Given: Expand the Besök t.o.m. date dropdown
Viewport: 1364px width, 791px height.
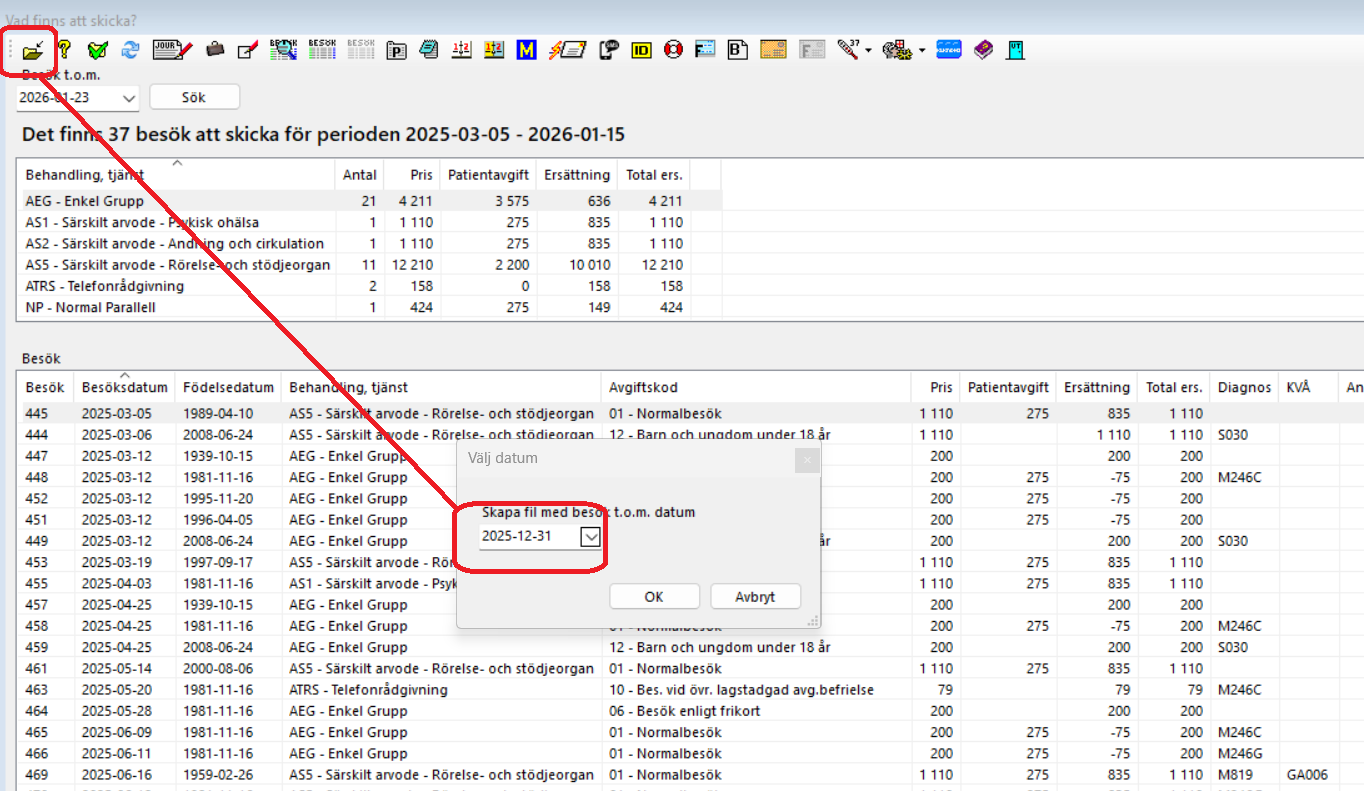Looking at the screenshot, I should (x=129, y=98).
